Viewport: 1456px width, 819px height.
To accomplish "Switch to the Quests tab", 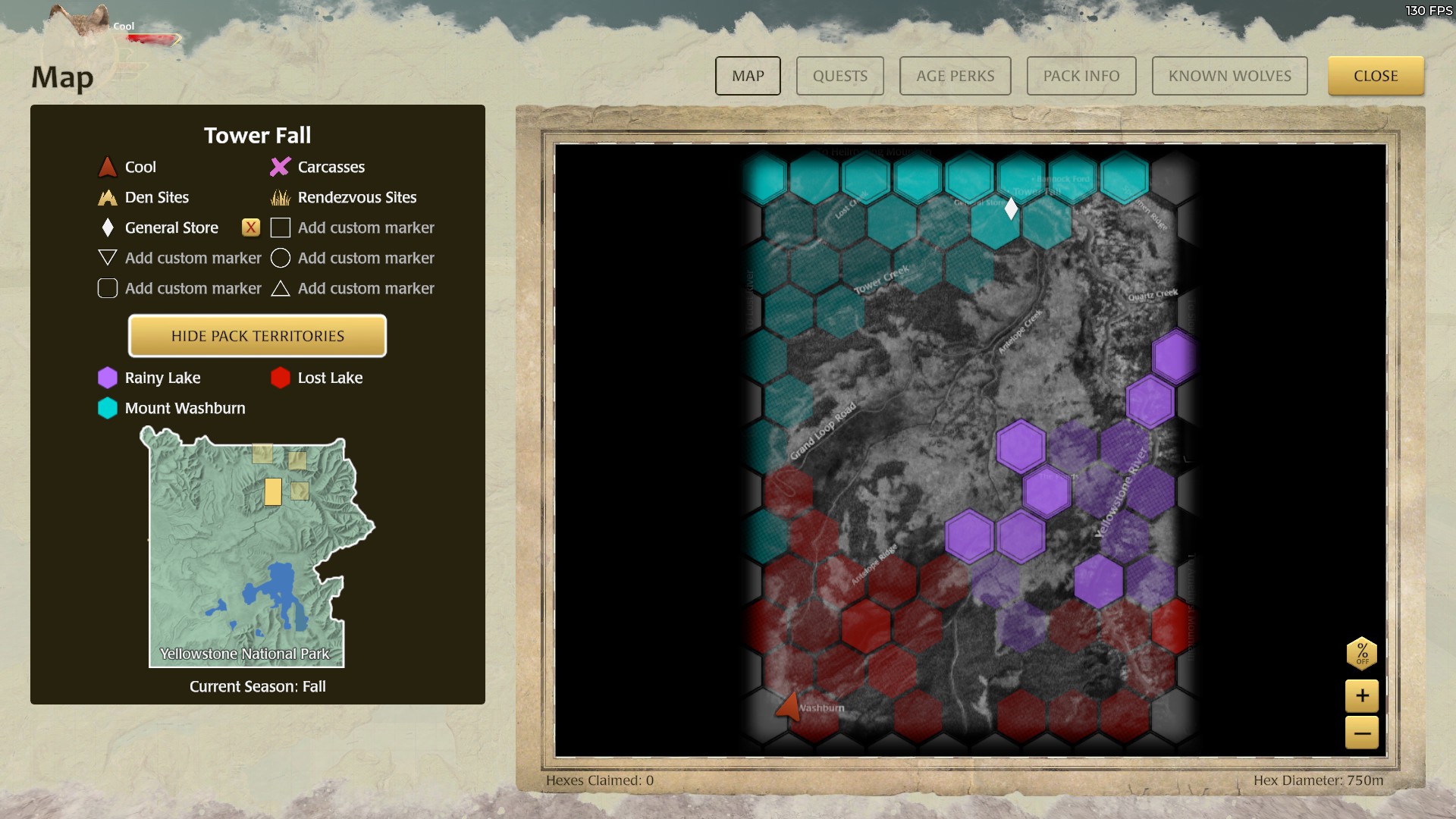I will click(839, 76).
